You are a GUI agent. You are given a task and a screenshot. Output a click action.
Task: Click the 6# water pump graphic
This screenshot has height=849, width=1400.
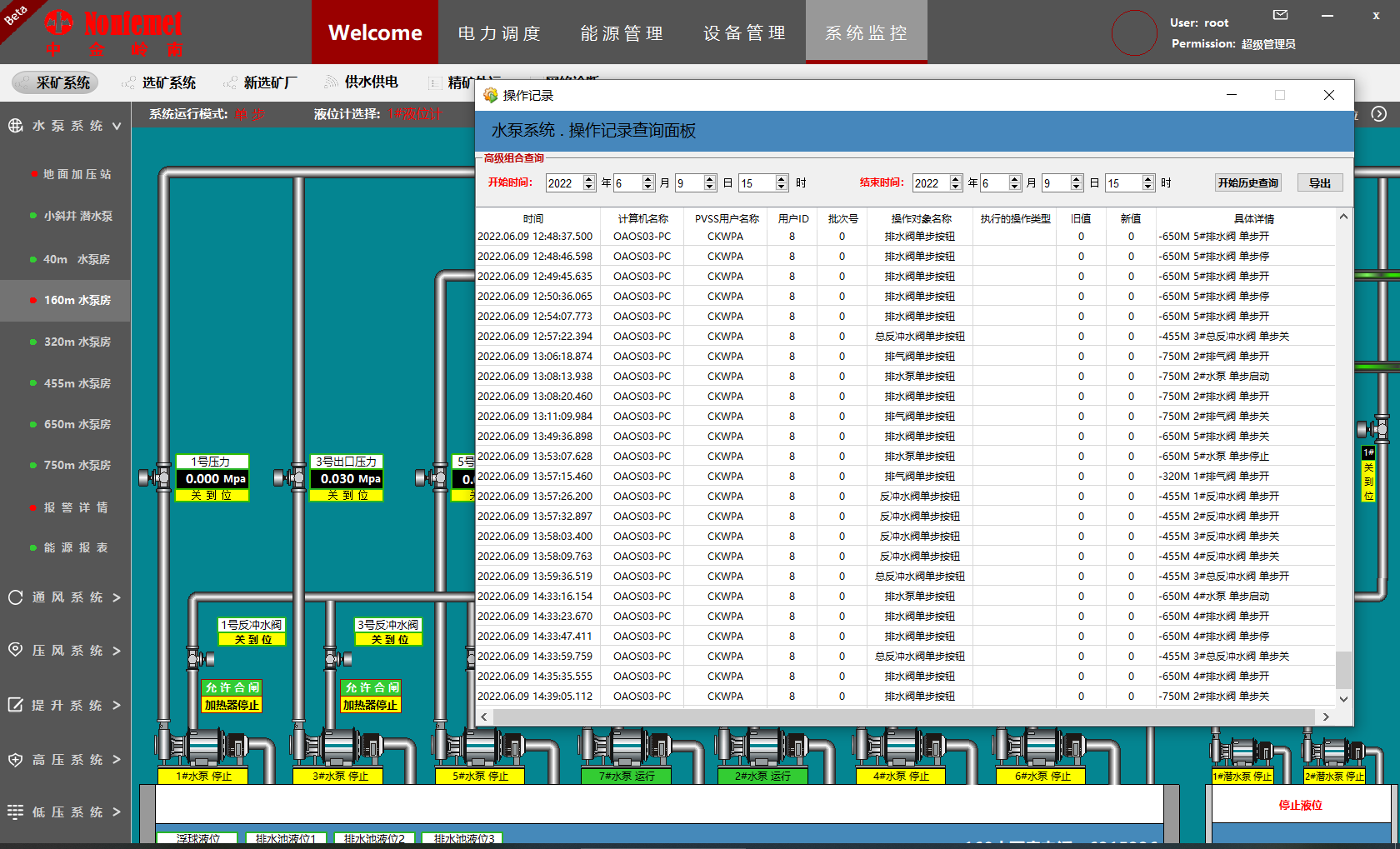pos(1039,747)
